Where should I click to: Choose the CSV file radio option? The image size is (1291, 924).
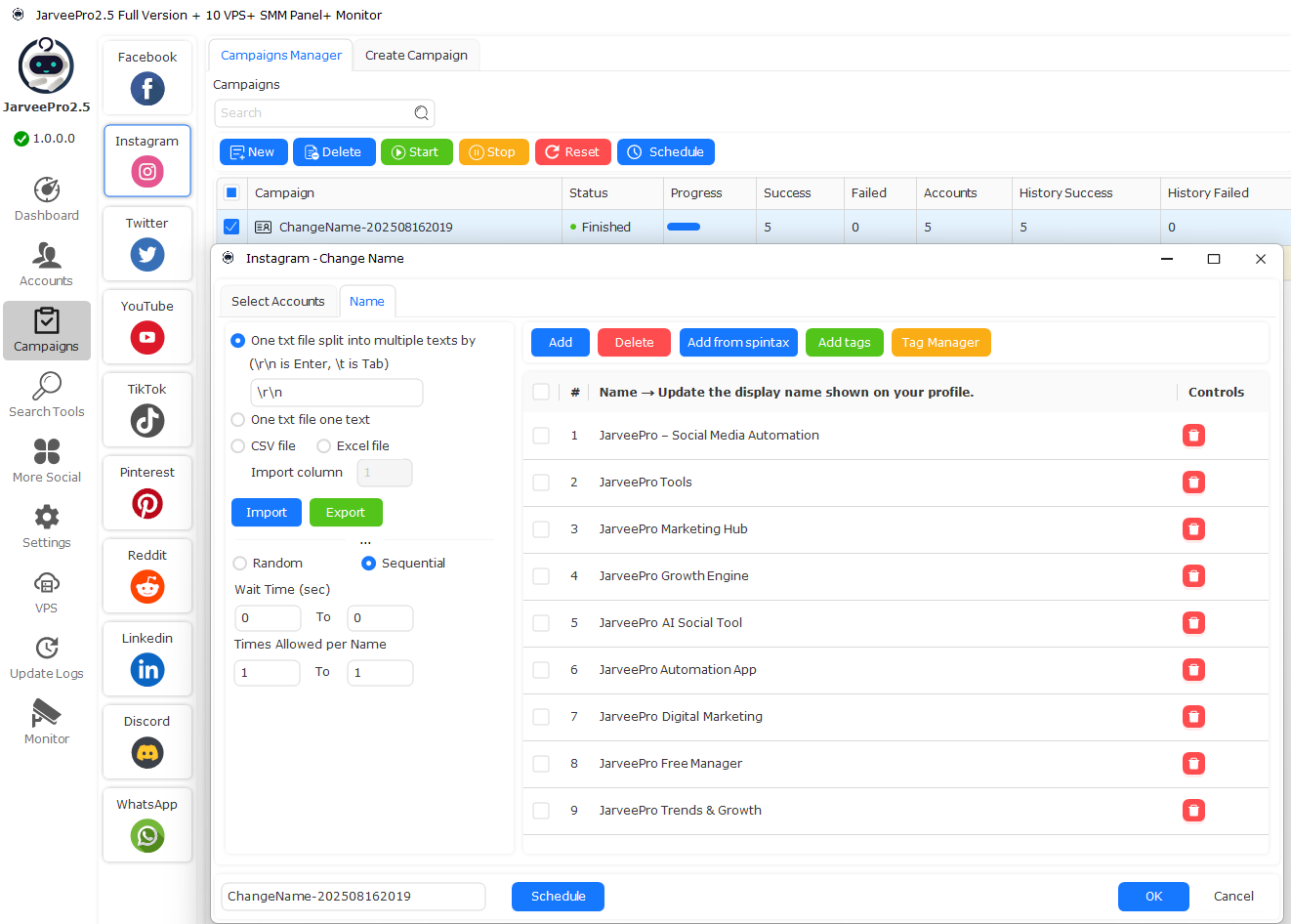tap(238, 446)
